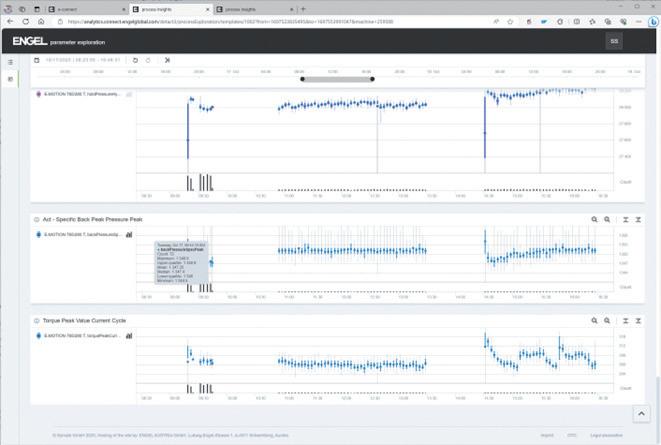Click right handle of time range slider

[x=372, y=79]
